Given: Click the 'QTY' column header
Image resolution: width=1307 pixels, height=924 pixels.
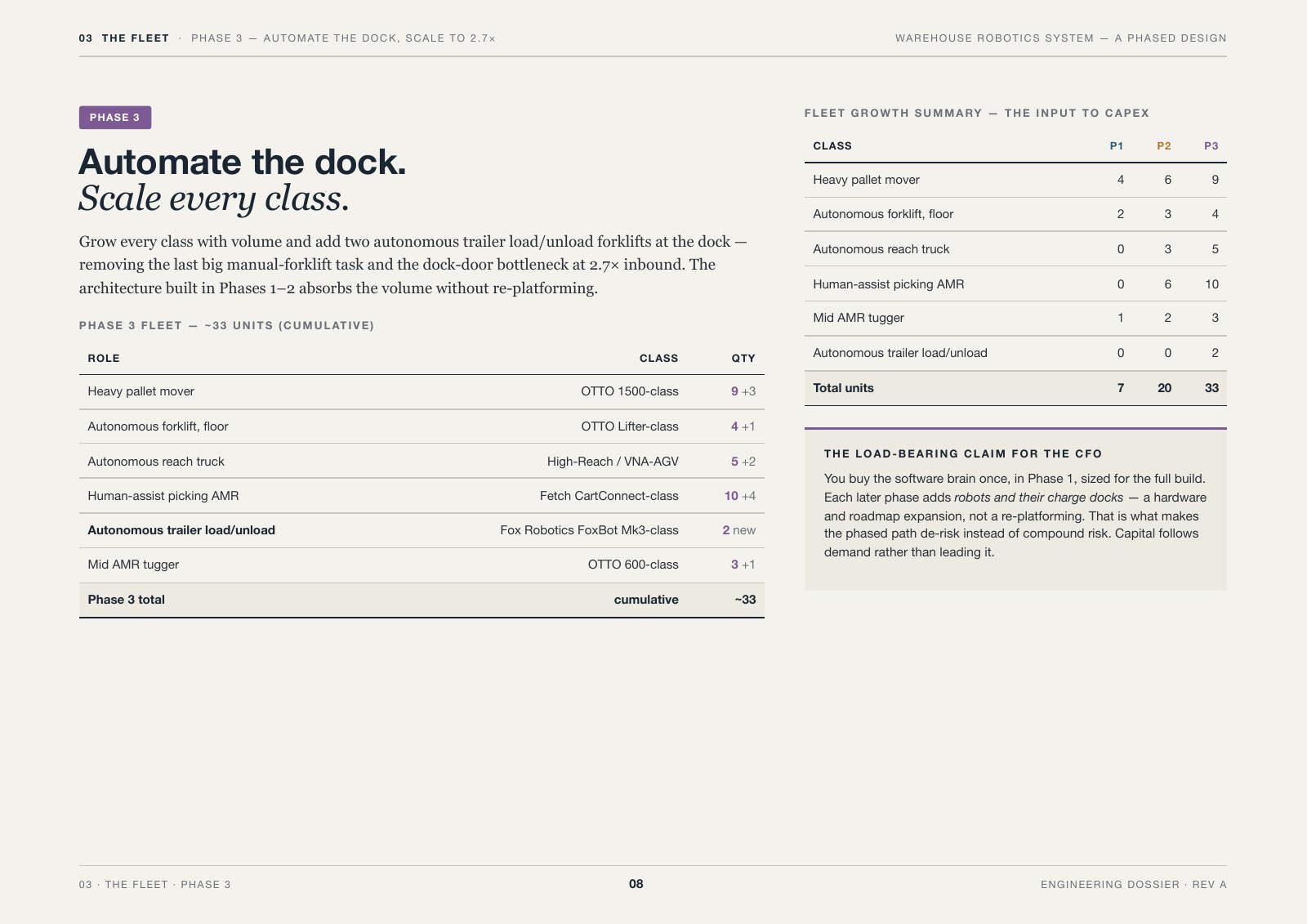Looking at the screenshot, I should tap(743, 359).
